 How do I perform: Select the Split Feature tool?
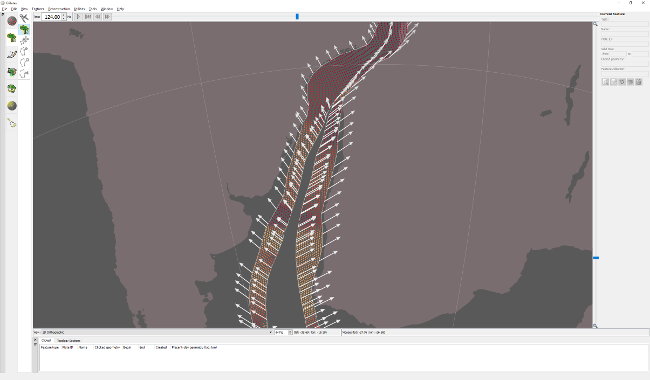[24, 74]
